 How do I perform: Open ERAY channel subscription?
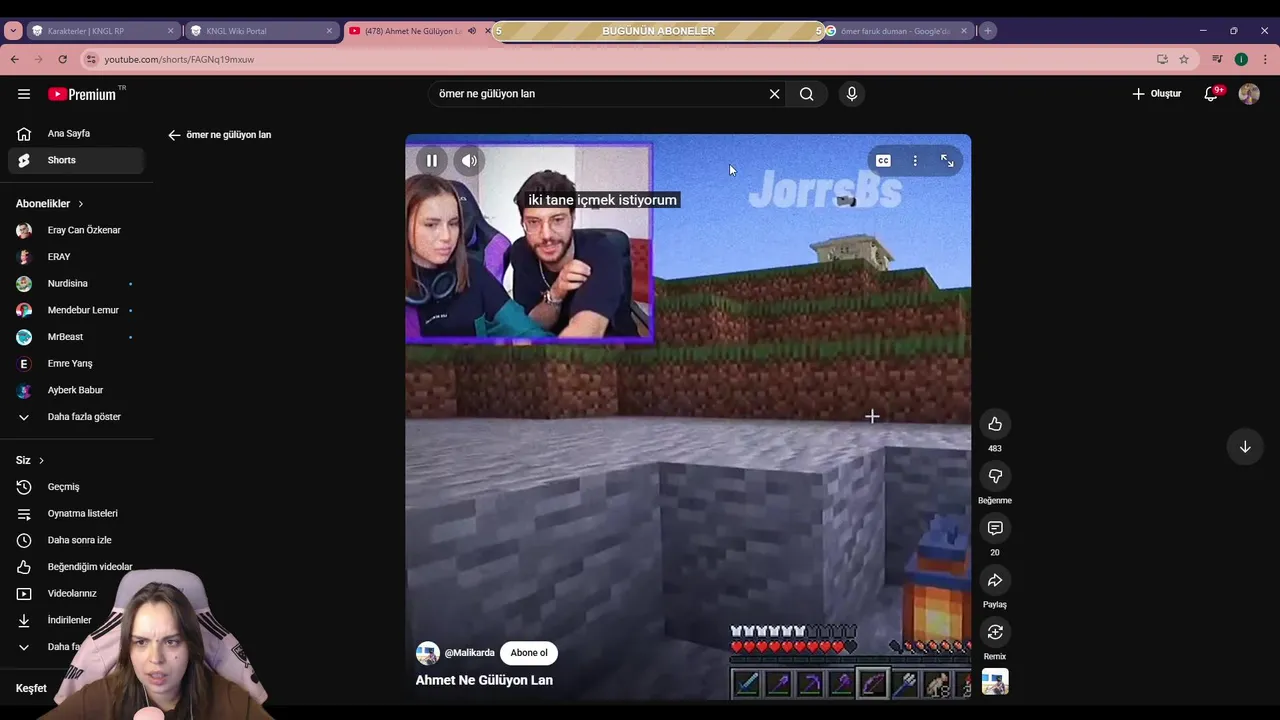tap(76, 257)
